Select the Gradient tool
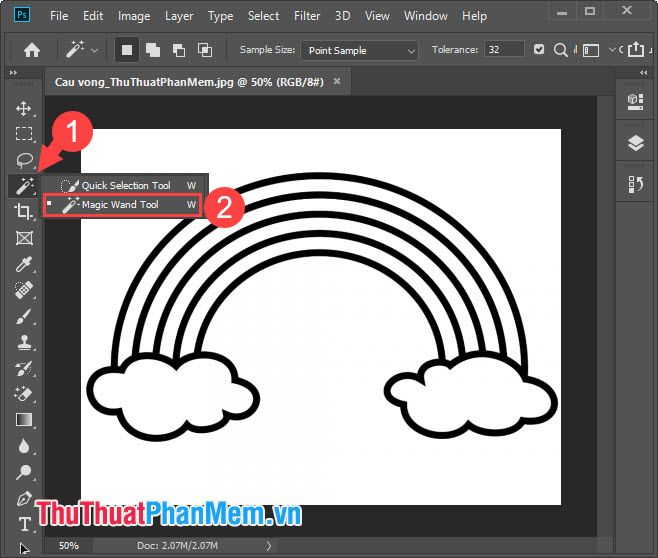The image size is (658, 558). [24, 420]
